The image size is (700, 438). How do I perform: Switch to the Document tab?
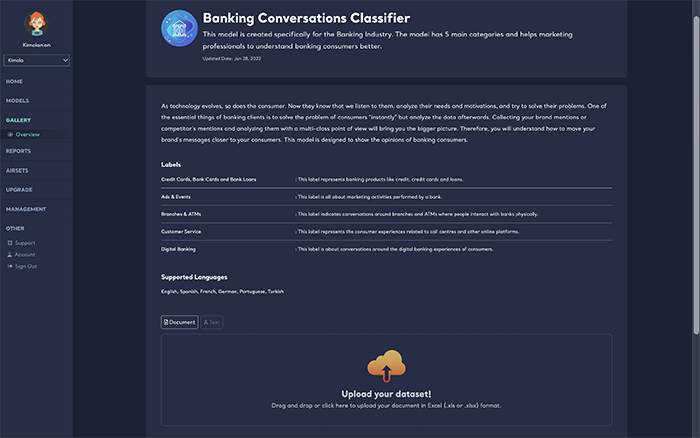pos(180,322)
